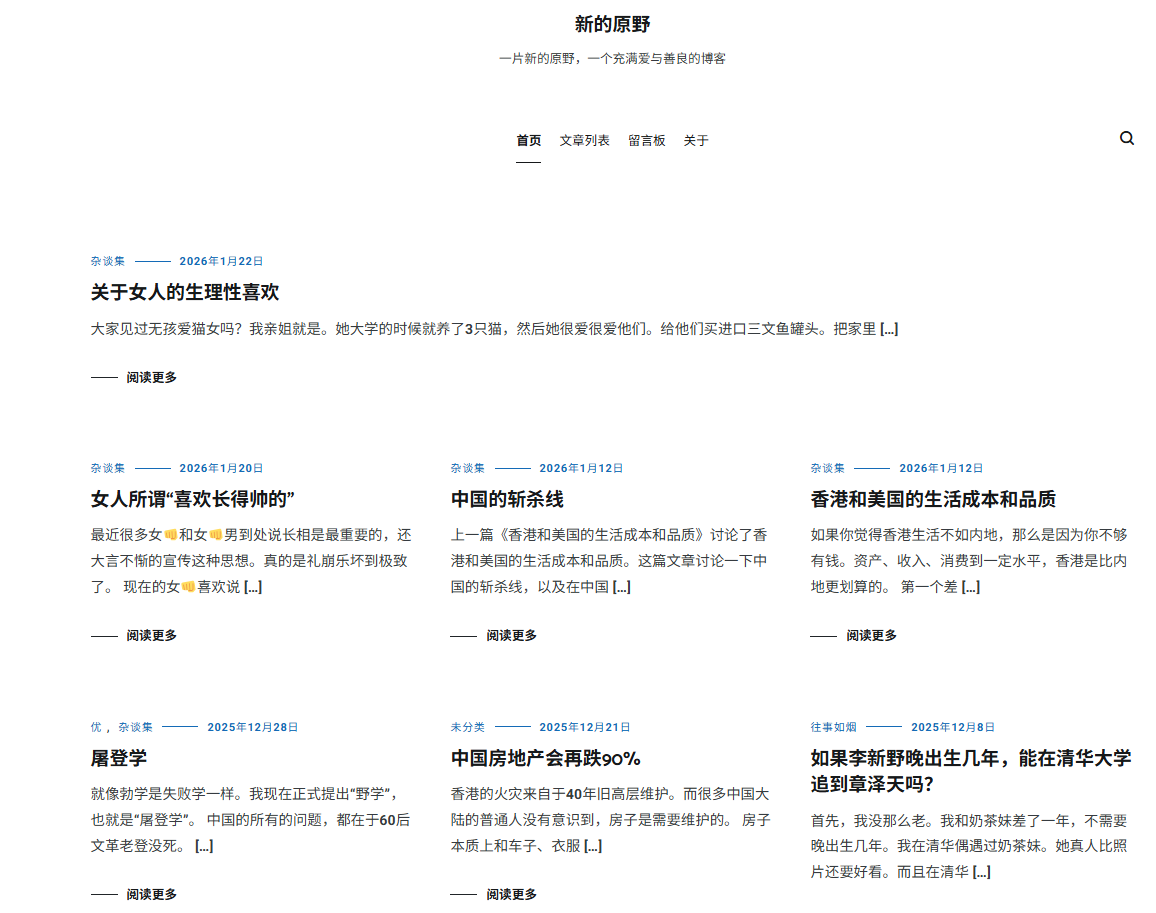Image resolution: width=1156 pixels, height=913 pixels.
Task: Click 阅读更多 under 中国的斩杀线
Action: point(511,636)
